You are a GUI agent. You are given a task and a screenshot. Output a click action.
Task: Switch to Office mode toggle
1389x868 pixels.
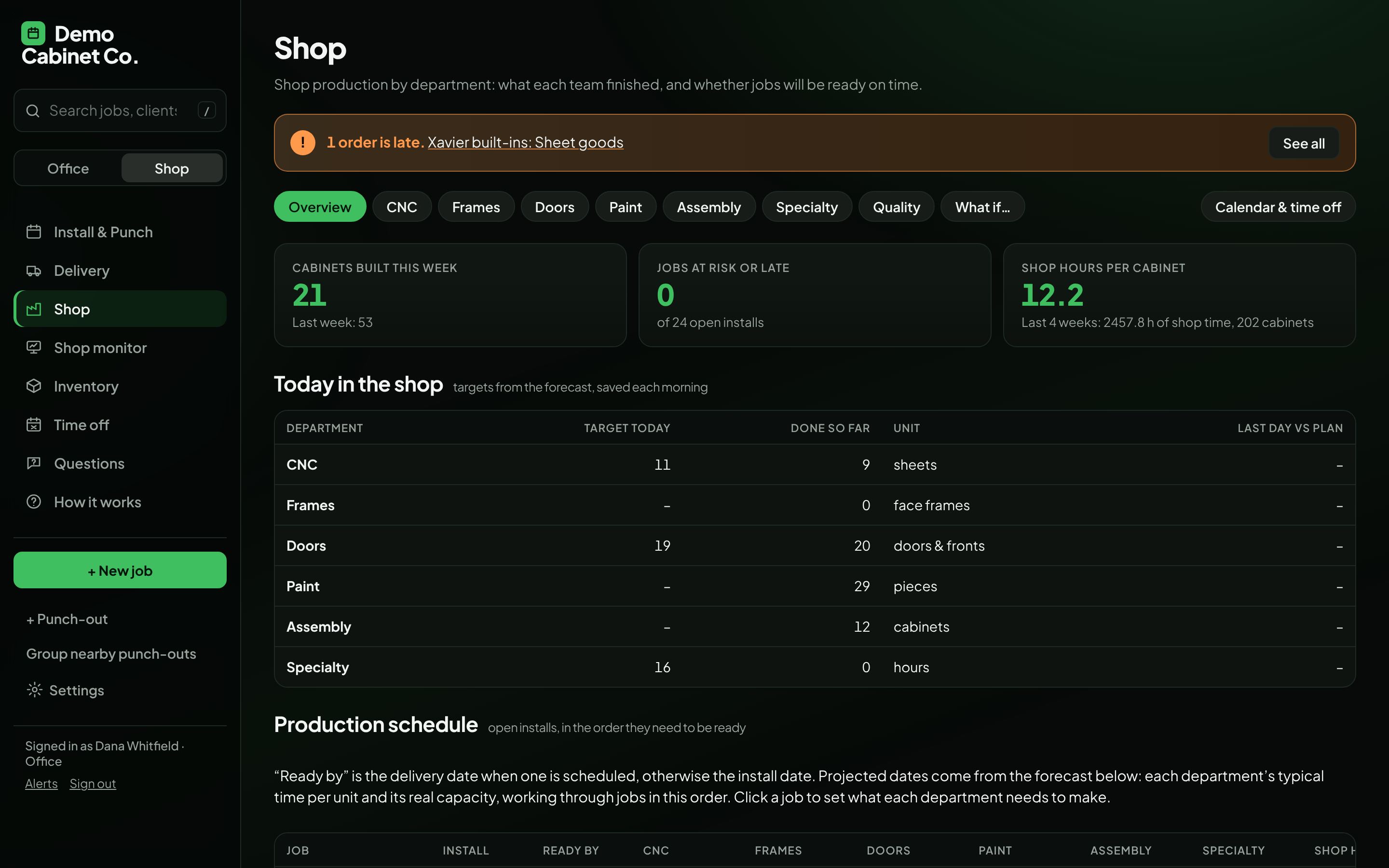pos(68,168)
